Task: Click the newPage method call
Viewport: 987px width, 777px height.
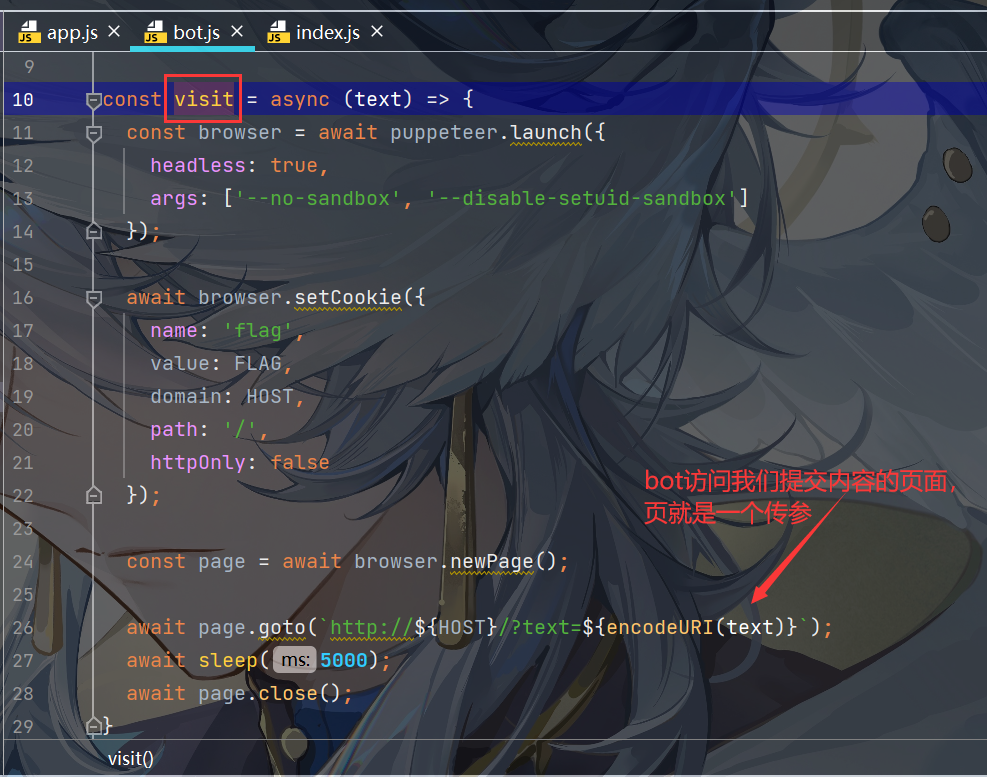Action: (x=492, y=561)
